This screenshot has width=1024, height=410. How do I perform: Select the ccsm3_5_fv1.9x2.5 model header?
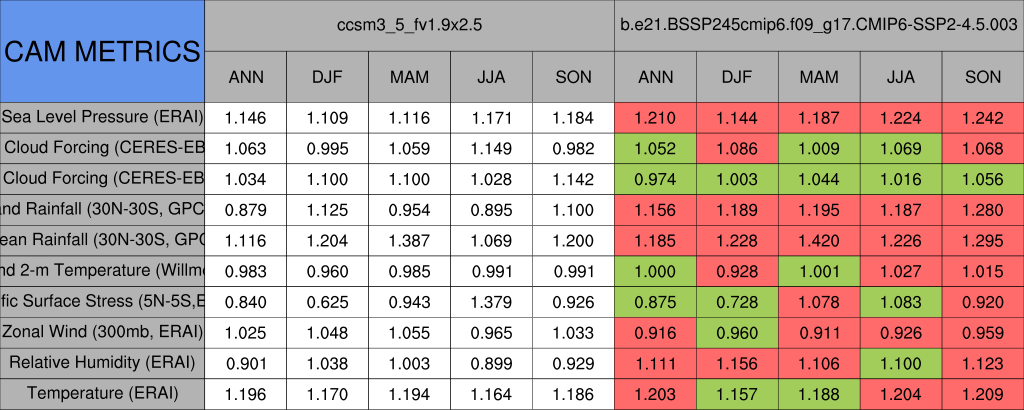pyautogui.click(x=410, y=25)
